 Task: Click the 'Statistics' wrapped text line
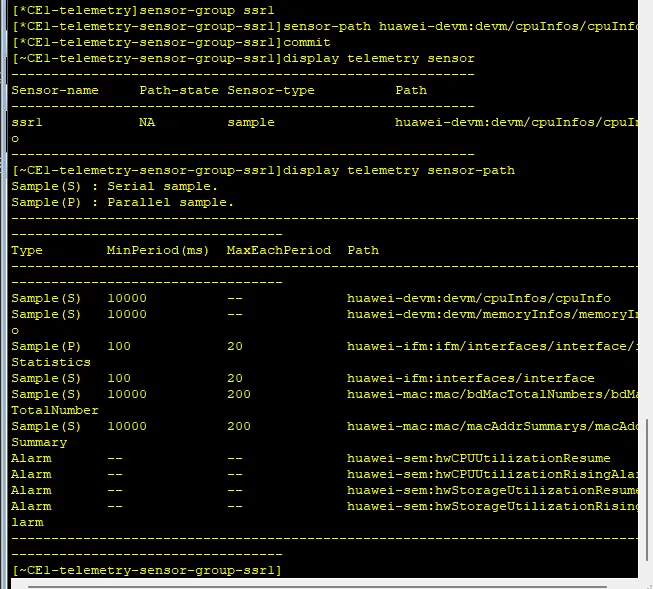pyautogui.click(x=51, y=362)
